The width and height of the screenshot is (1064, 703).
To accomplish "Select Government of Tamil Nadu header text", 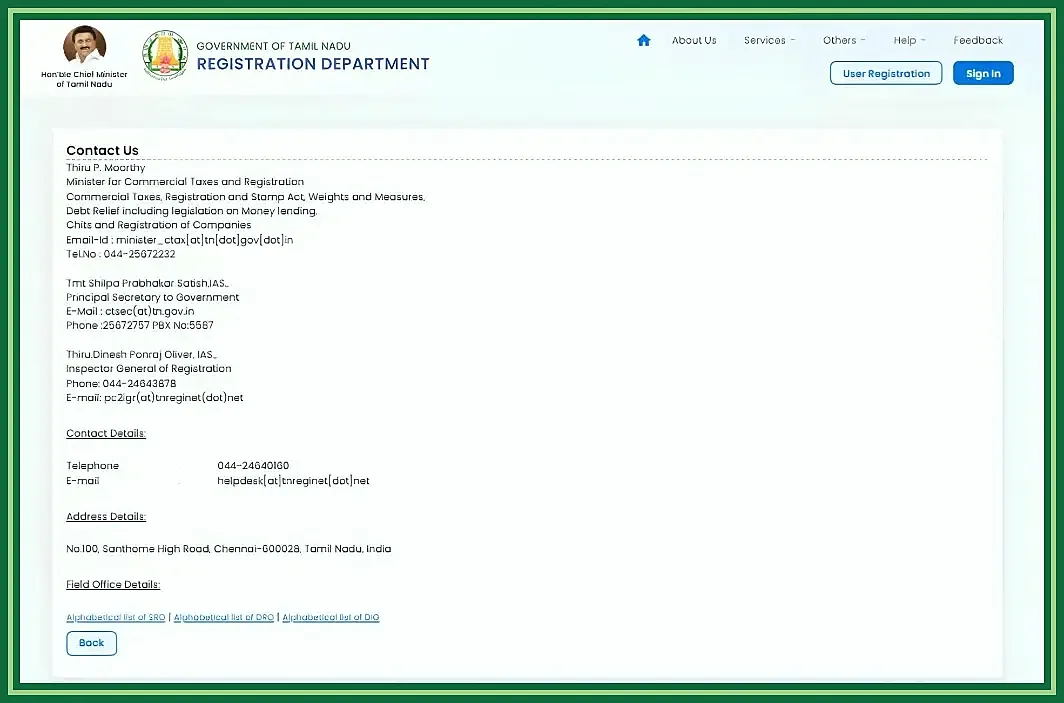I will click(x=273, y=46).
